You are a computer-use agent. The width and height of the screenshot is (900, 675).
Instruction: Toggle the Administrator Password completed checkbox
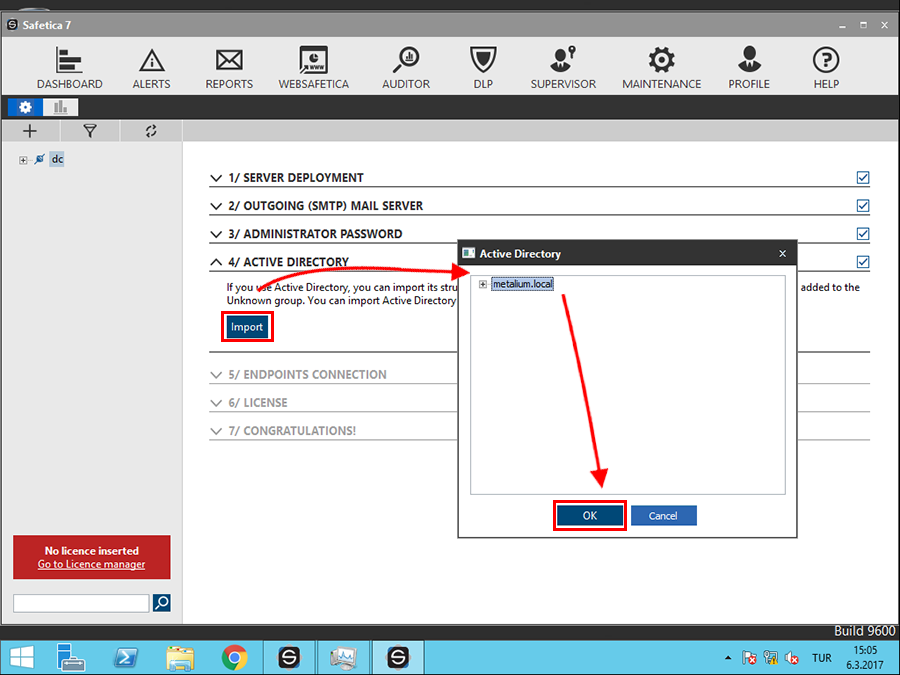863,234
